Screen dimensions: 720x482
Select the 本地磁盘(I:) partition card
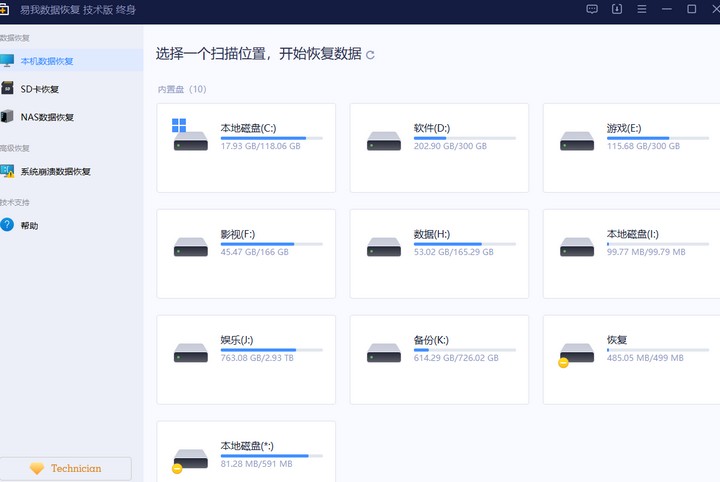tap(631, 253)
